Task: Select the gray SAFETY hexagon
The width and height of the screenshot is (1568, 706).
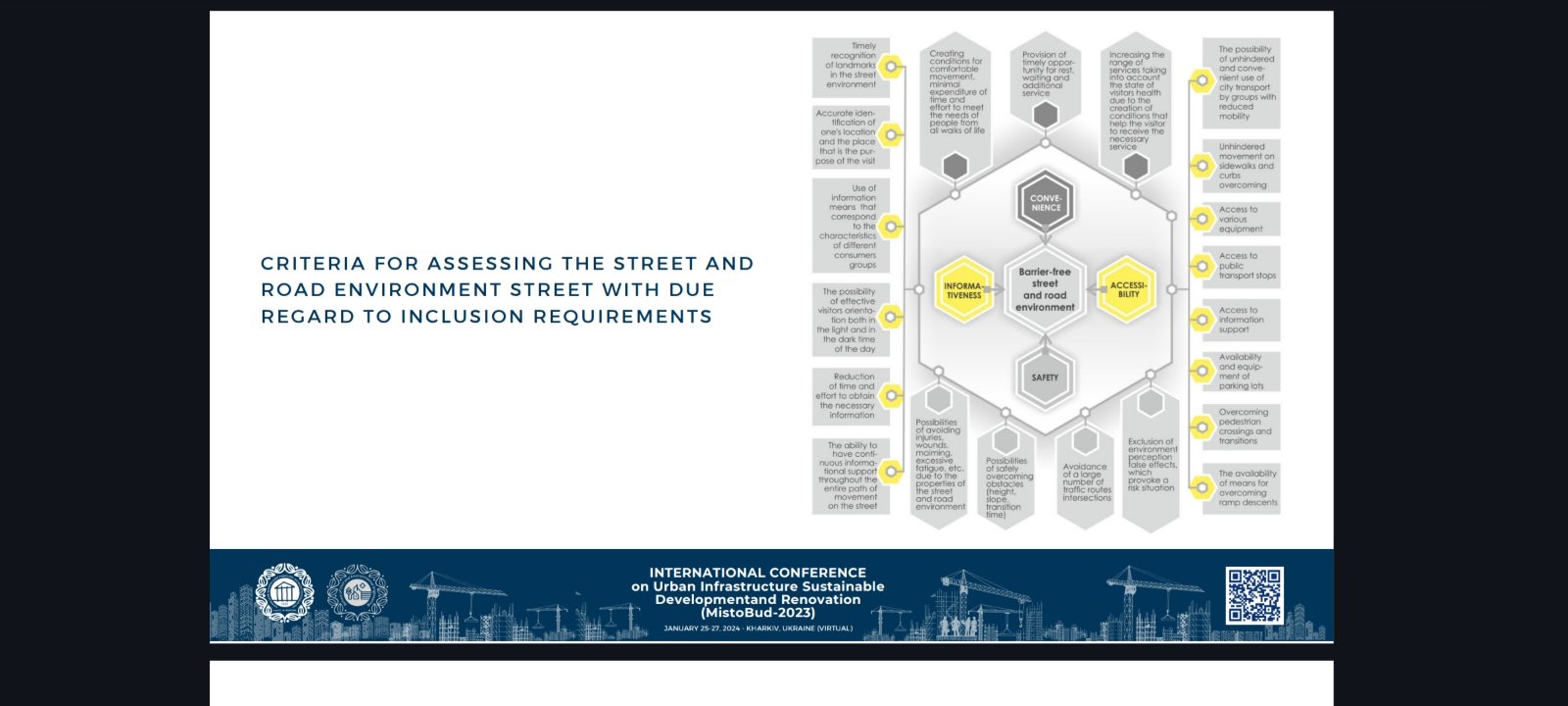Action: pyautogui.click(x=1045, y=378)
